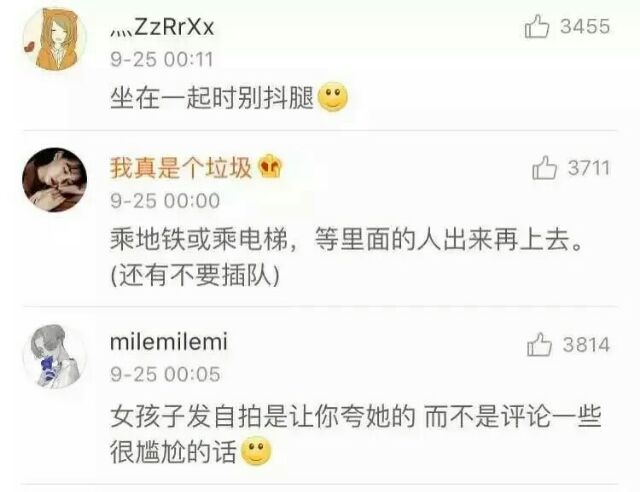Screen dimensions: 640x492
Task: Click the timestamp 9-25 00:05
Action: tap(165, 374)
